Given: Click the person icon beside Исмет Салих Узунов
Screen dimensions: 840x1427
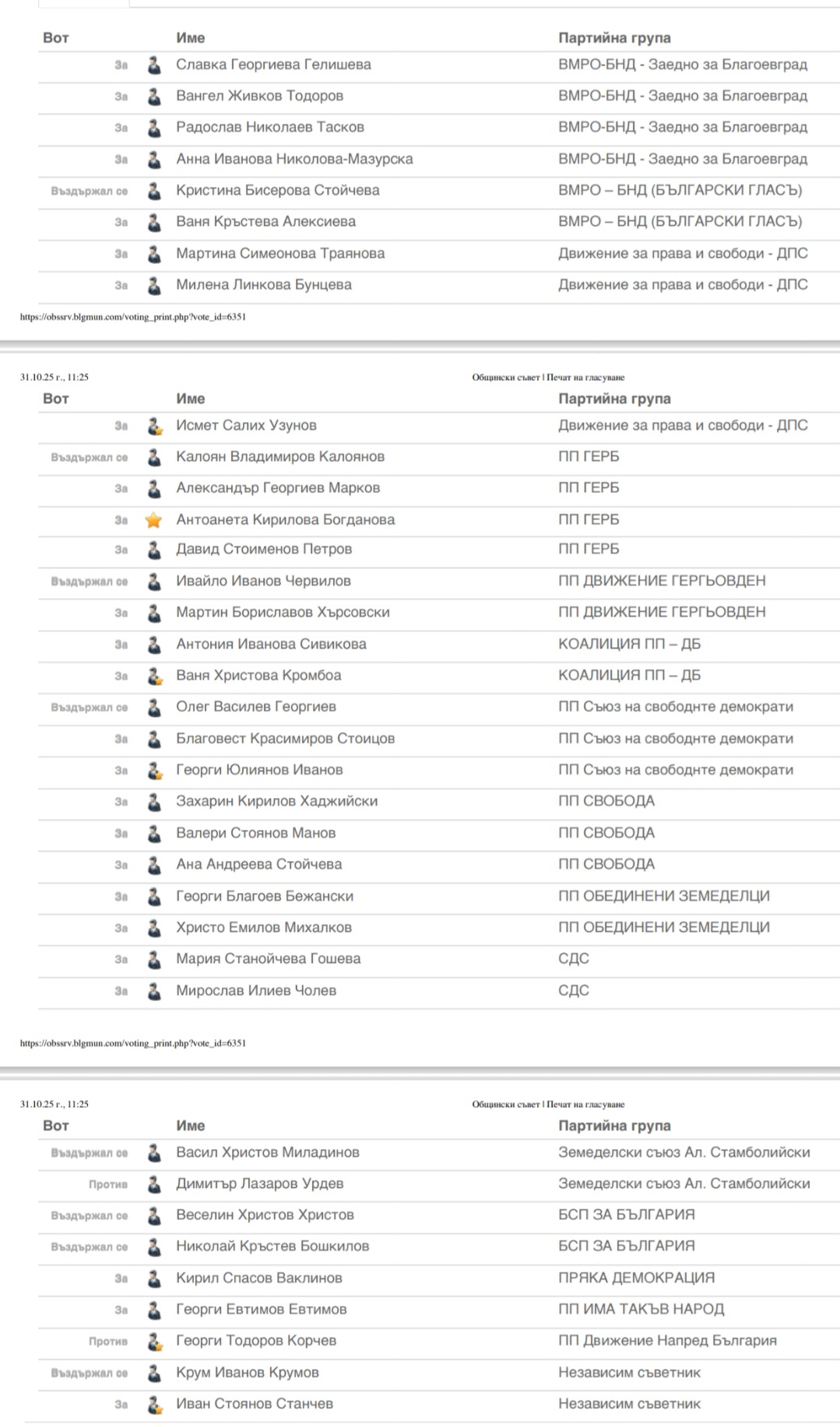Looking at the screenshot, I should 154,426.
